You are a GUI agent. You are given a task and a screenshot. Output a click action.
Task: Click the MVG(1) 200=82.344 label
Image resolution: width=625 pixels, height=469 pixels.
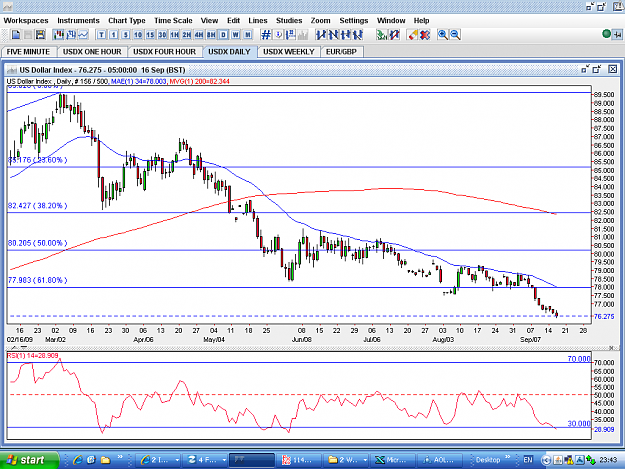click(199, 81)
